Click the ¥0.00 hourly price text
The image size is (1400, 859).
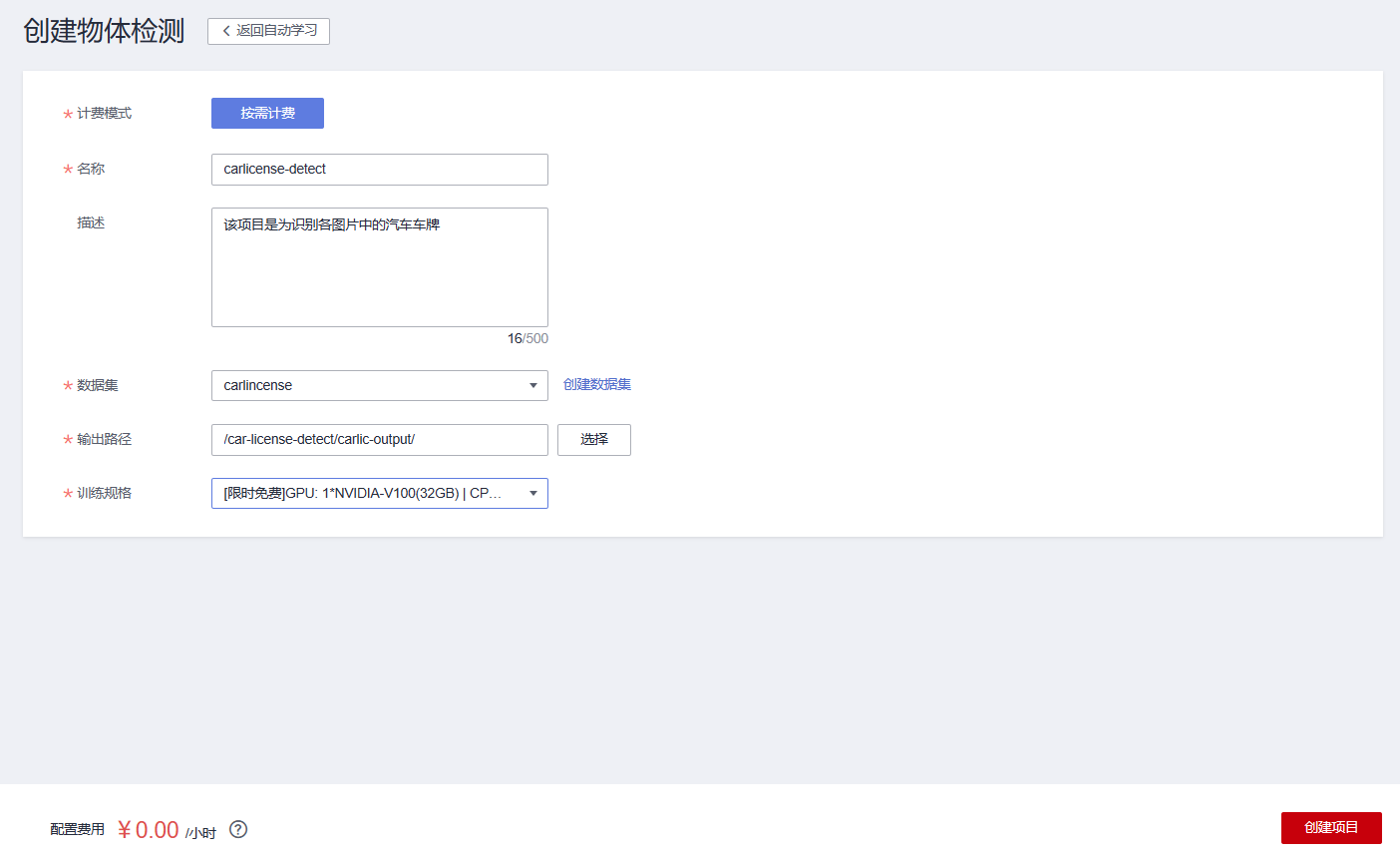coord(149,830)
